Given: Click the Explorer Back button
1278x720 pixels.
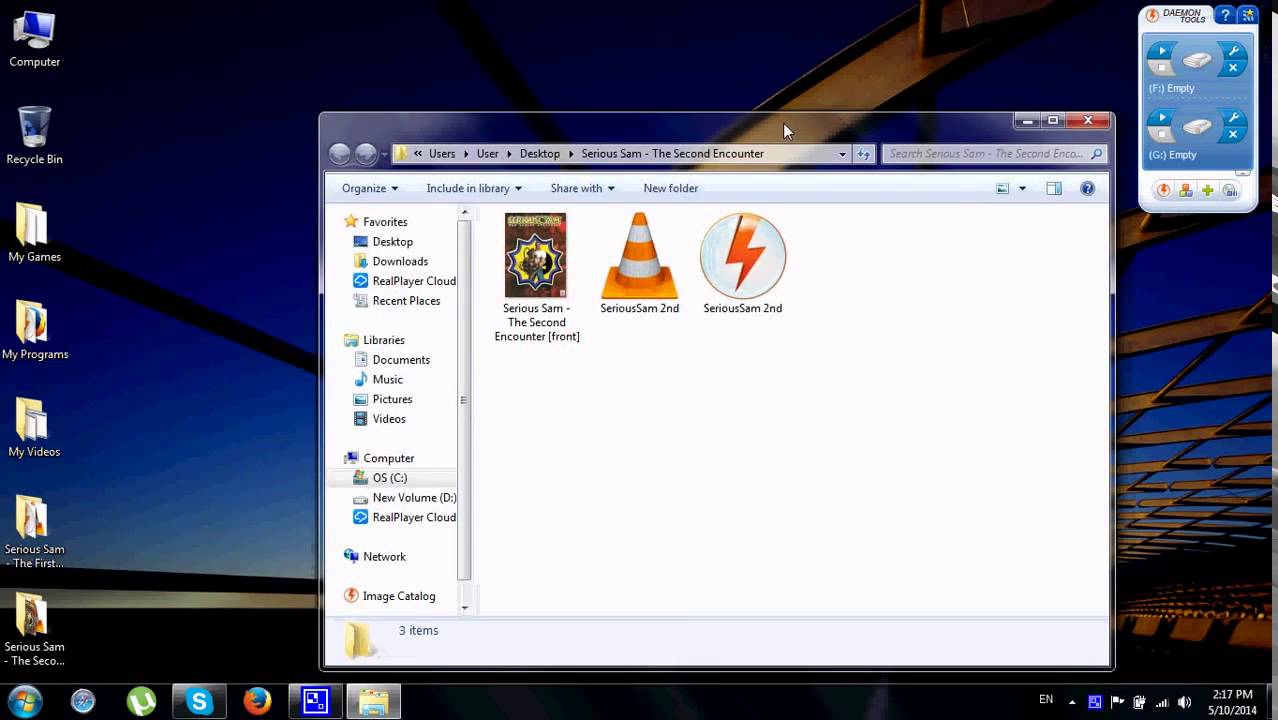Looking at the screenshot, I should coord(340,153).
